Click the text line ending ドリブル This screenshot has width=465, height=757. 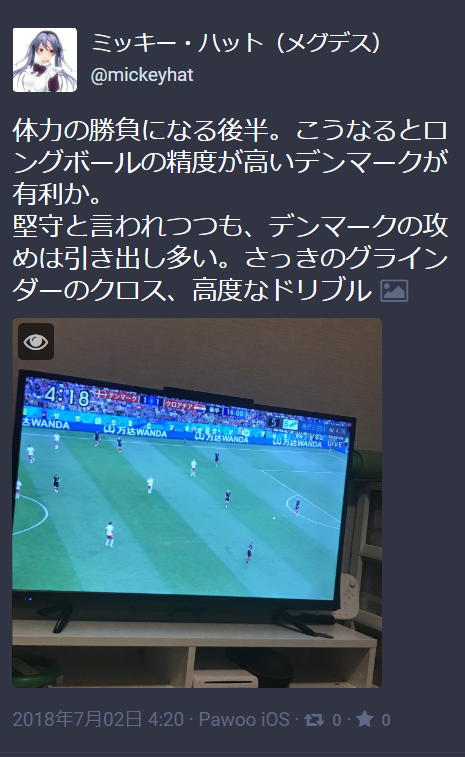click(193, 290)
